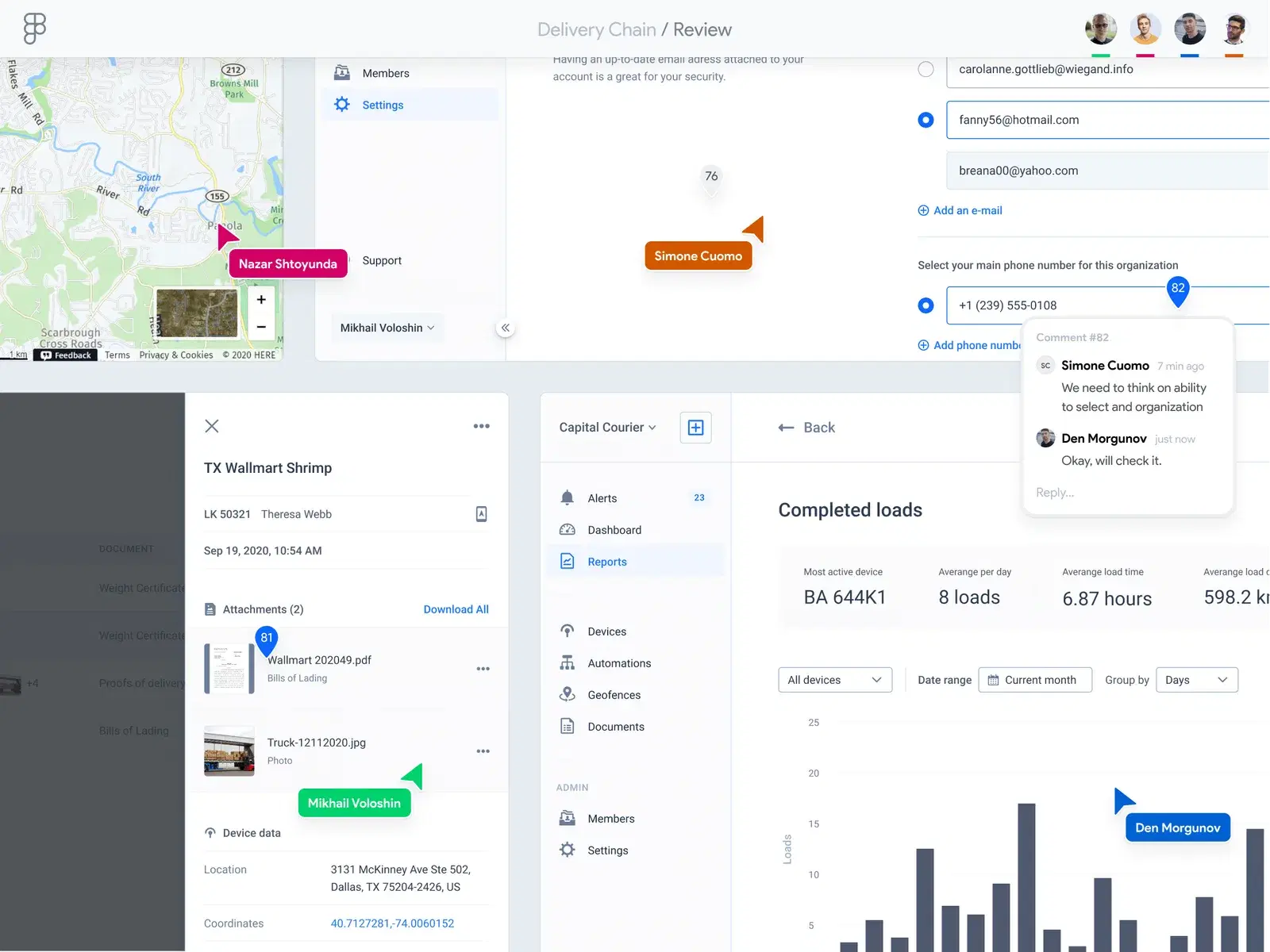Open the Capital Courier organization dropdown
The image size is (1270, 952).
point(608,428)
